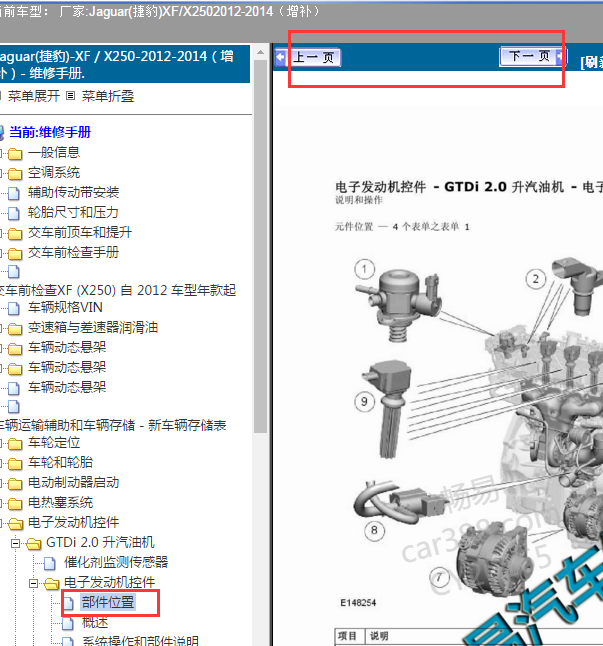603x646 pixels.
Task: Click the 车轮和轮胎 folder icon
Action: pos(15,463)
